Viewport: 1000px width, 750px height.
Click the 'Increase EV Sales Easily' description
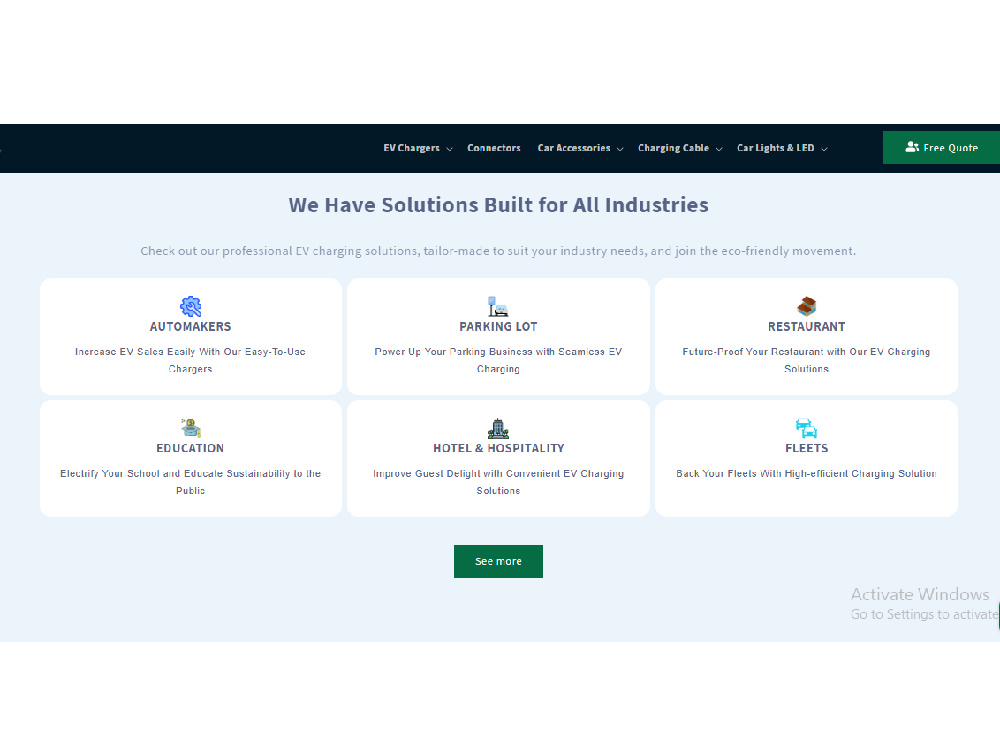(x=191, y=360)
